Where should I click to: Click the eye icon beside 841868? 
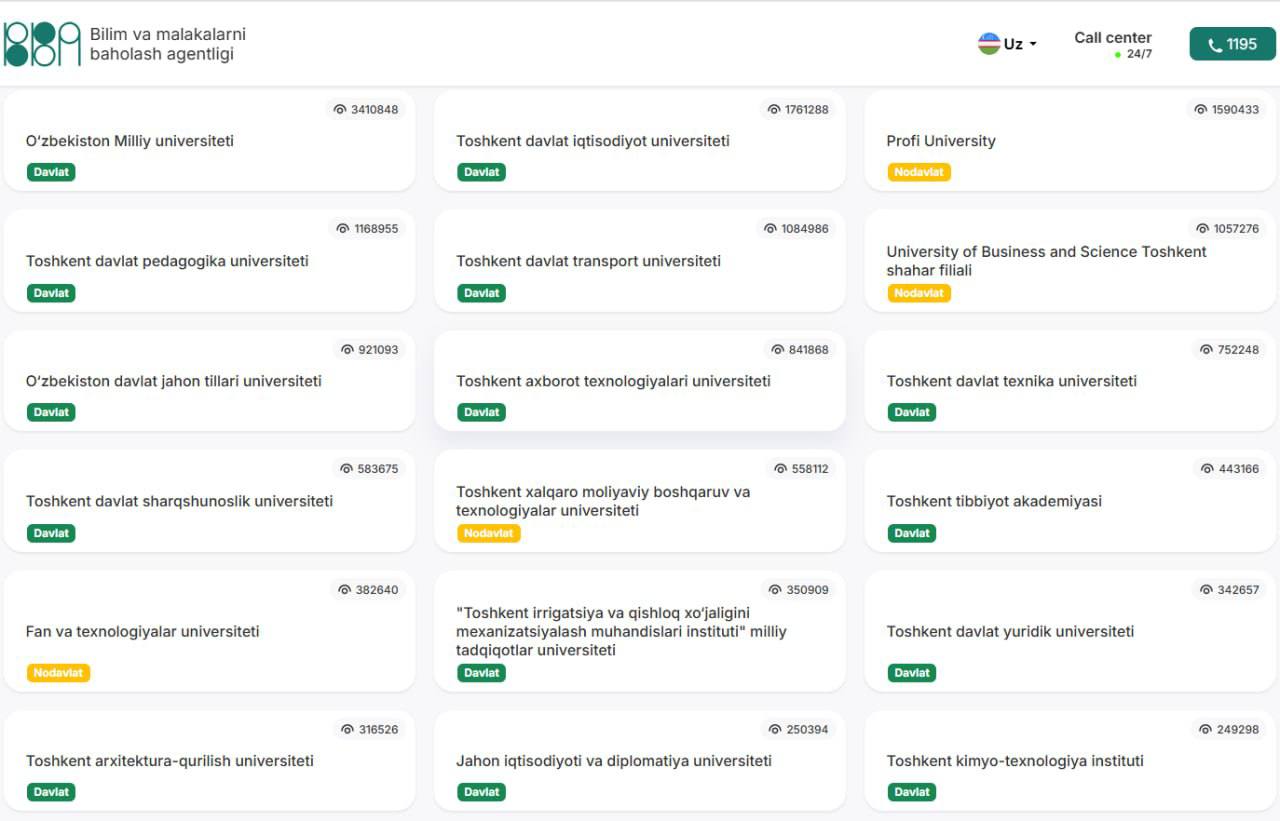778,350
